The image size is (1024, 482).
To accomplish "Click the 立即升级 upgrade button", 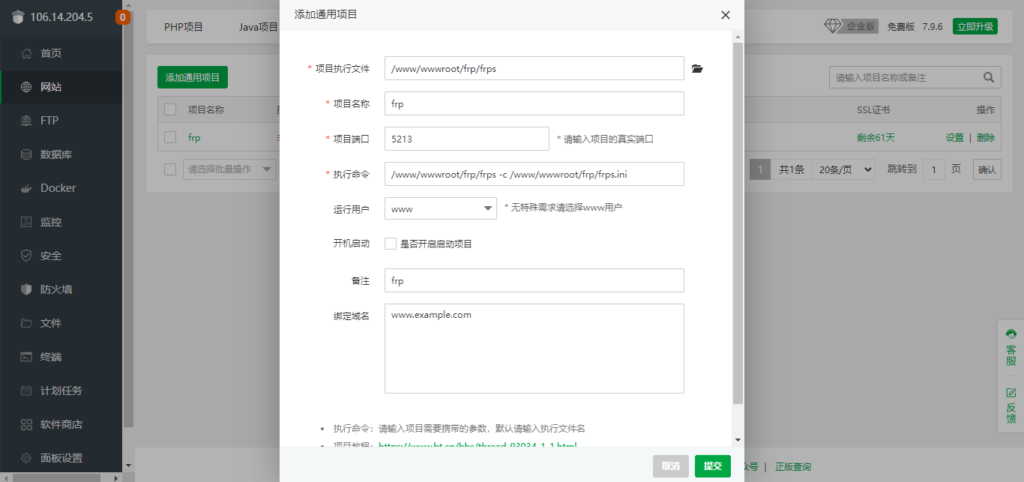I will click(974, 27).
